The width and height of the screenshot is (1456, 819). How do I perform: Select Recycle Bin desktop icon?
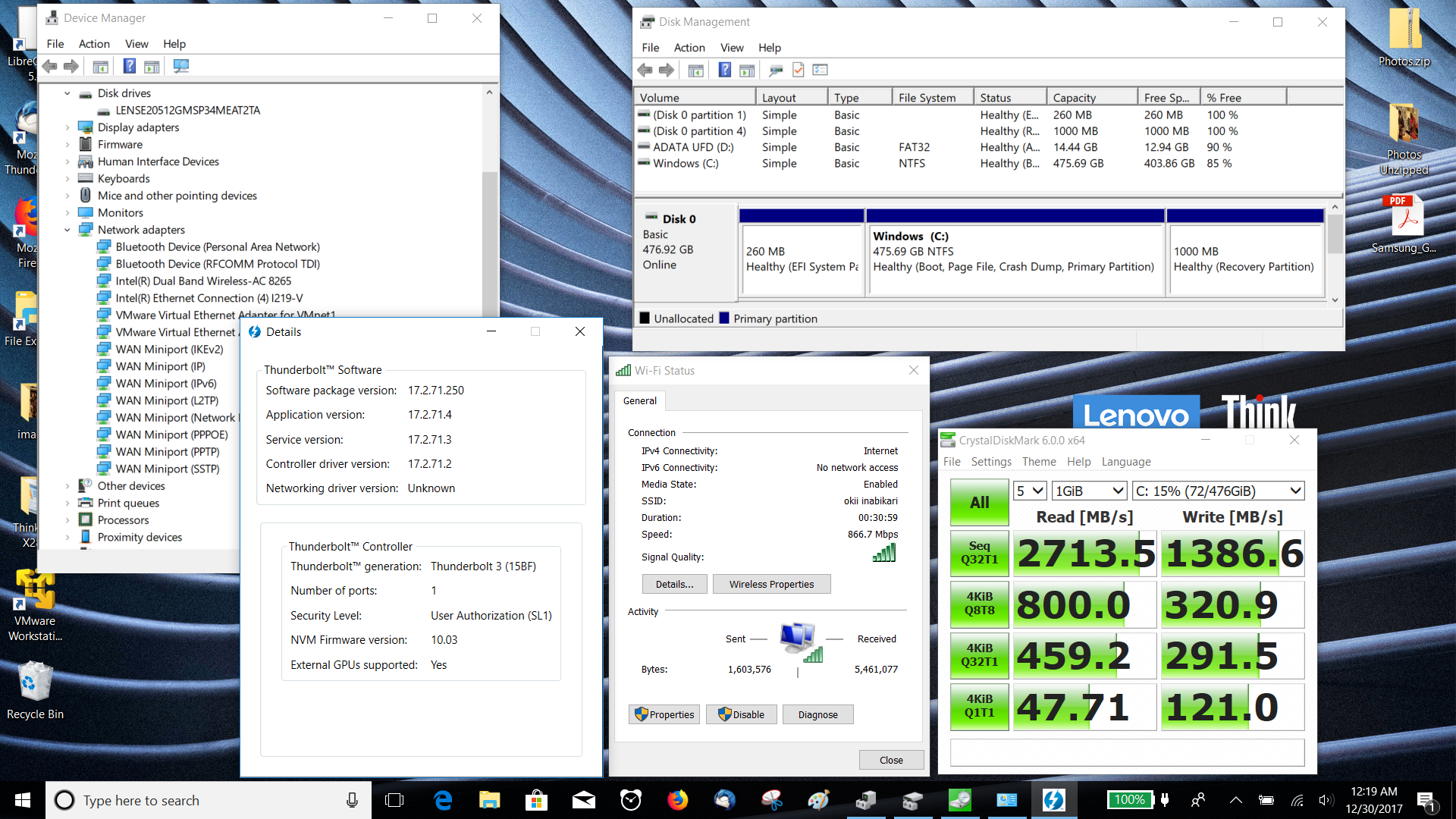pos(35,690)
